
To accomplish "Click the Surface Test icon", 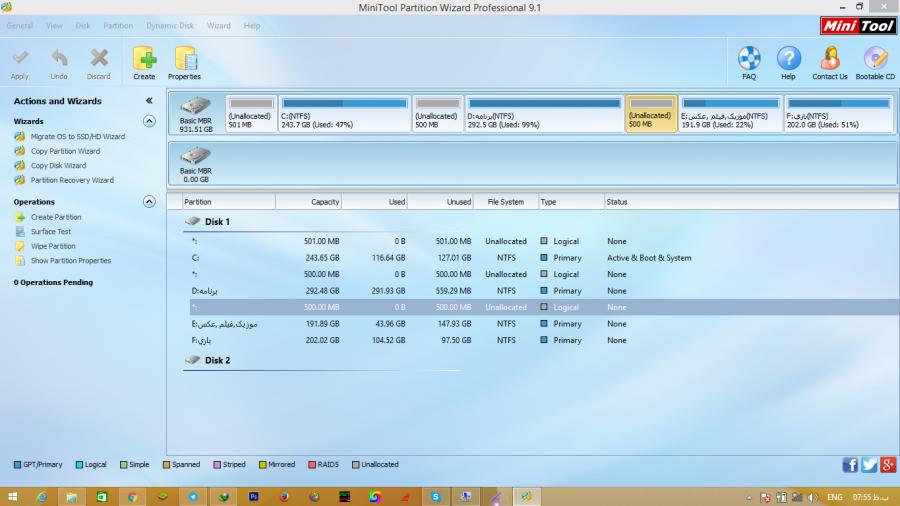I will [x=20, y=231].
